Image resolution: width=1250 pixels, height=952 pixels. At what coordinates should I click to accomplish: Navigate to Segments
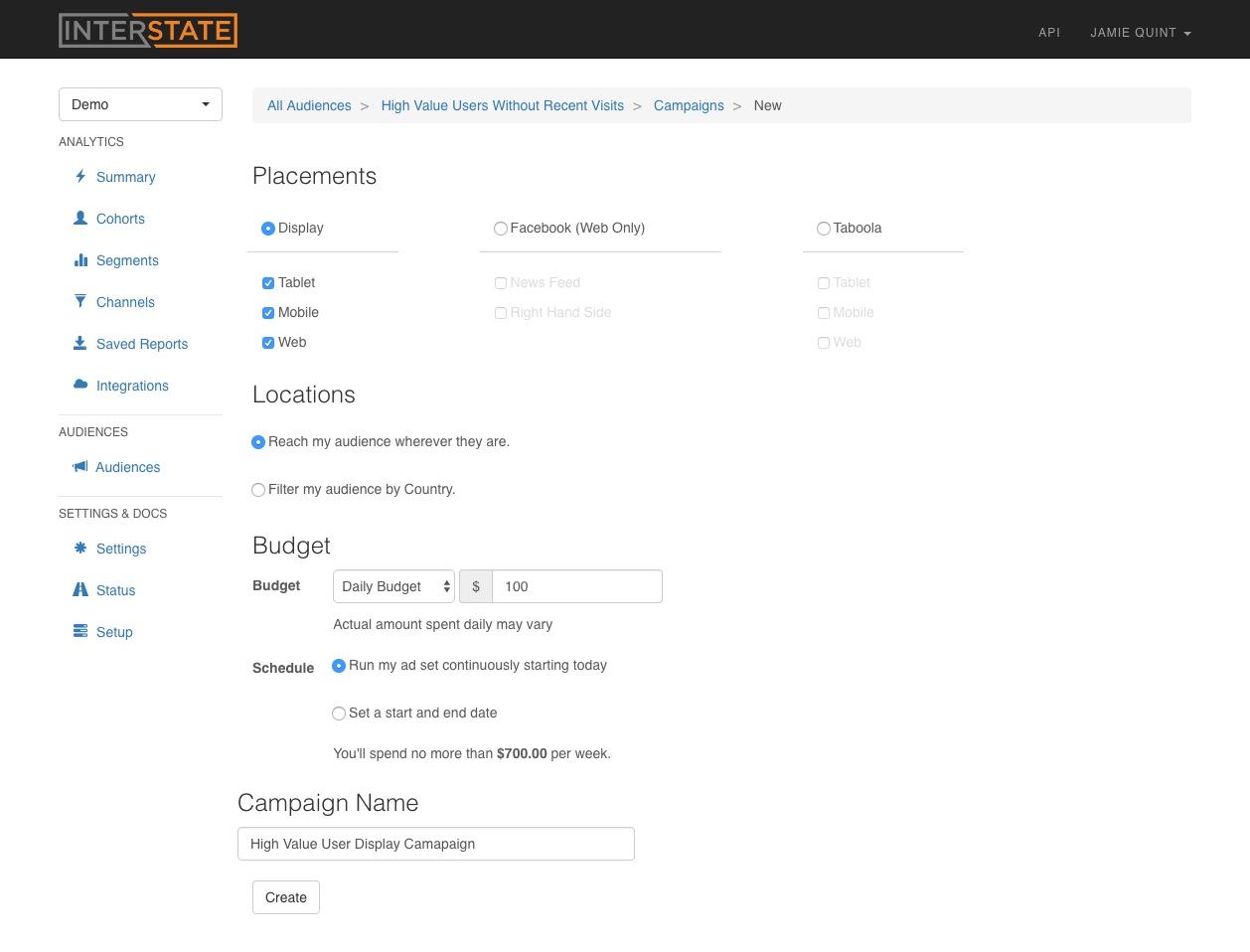click(127, 260)
